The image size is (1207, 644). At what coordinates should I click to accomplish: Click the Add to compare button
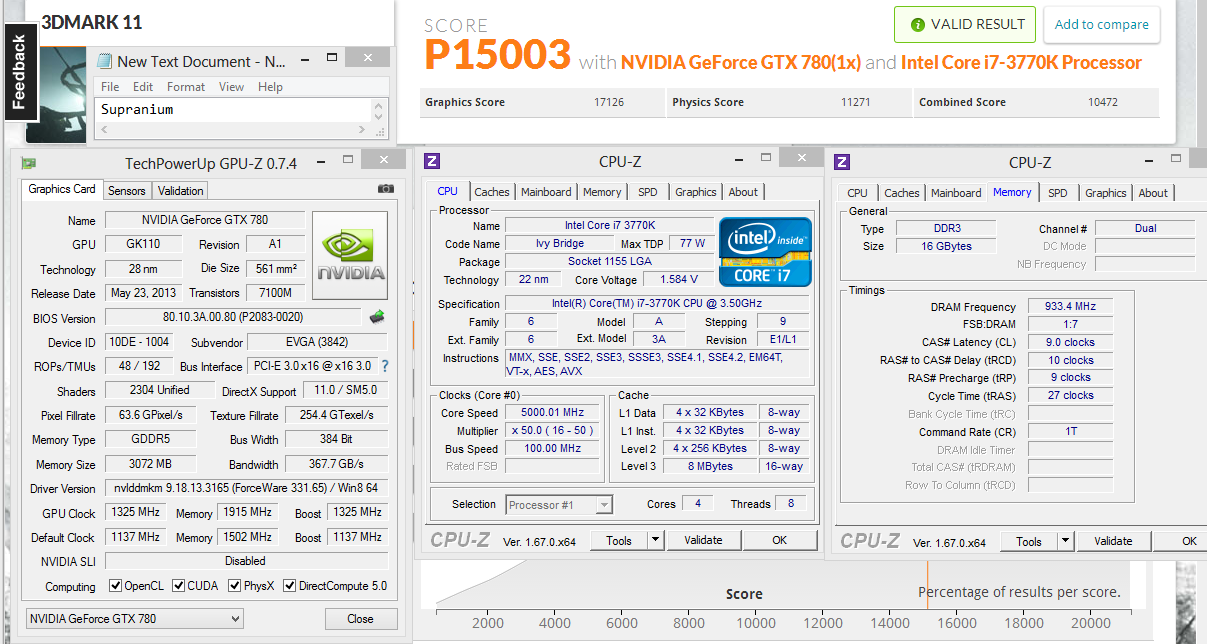1102,25
